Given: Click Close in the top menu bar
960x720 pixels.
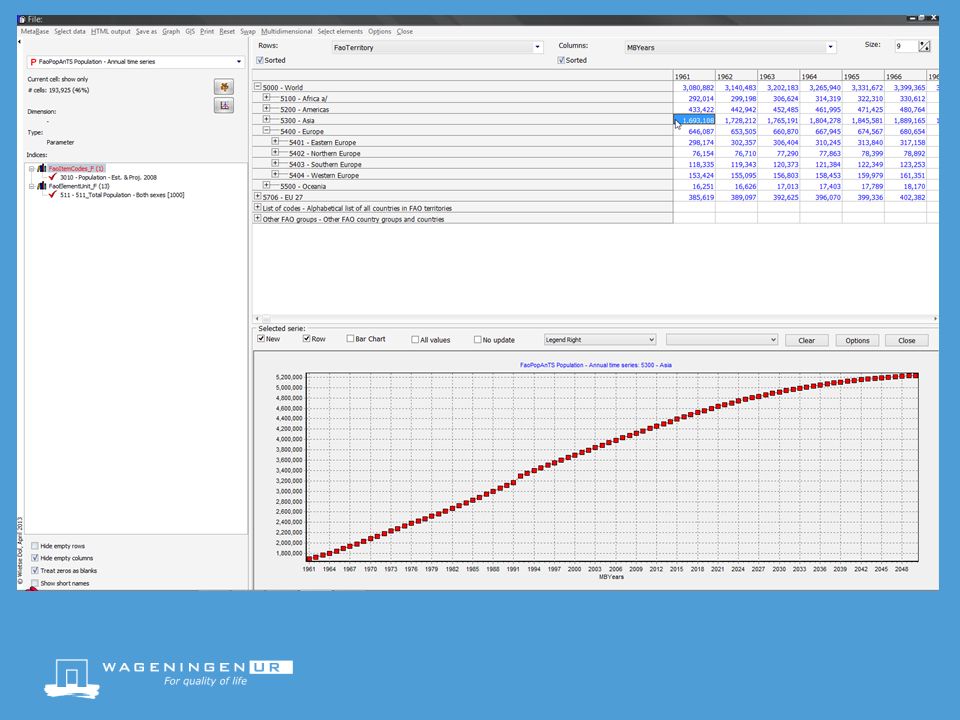Looking at the screenshot, I should pos(405,31).
